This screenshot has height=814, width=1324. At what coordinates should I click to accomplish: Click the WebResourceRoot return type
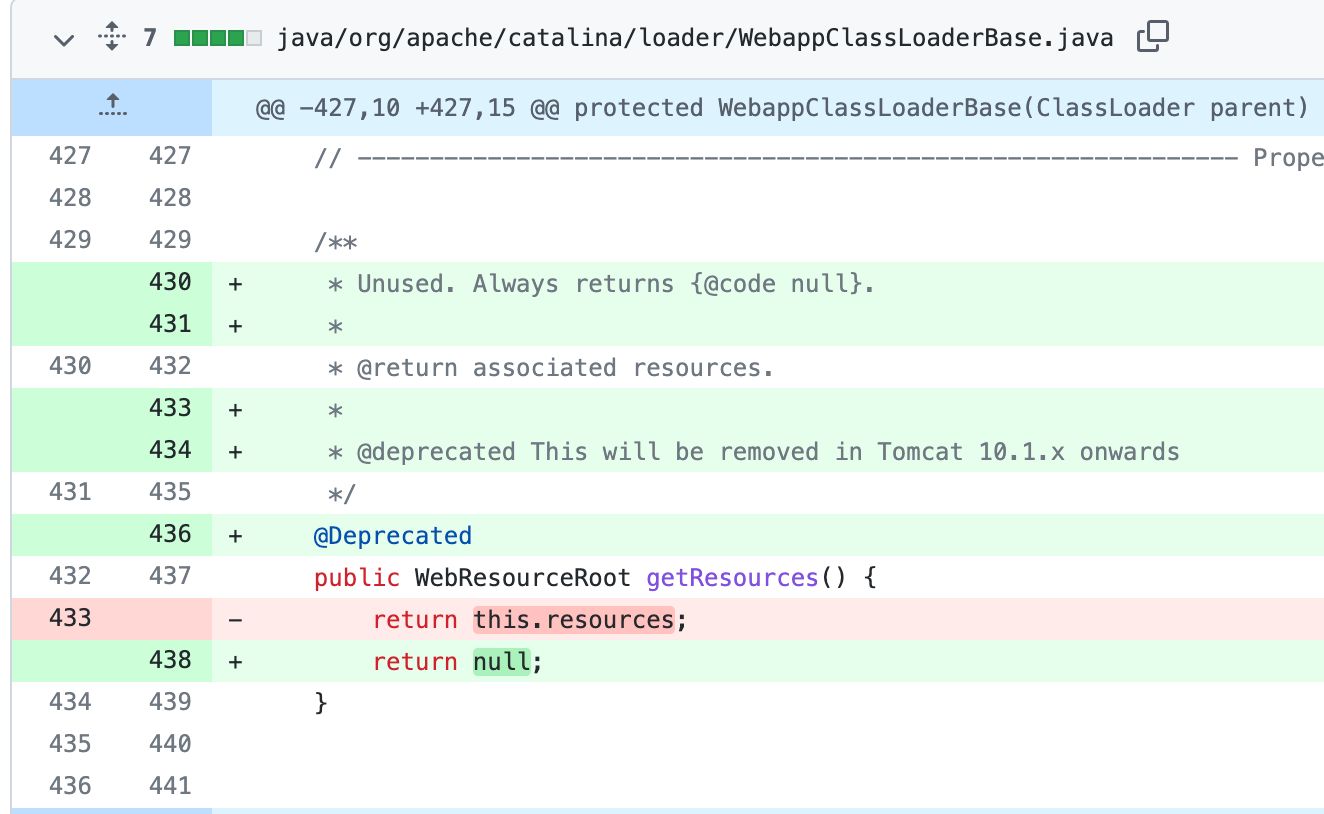click(523, 577)
